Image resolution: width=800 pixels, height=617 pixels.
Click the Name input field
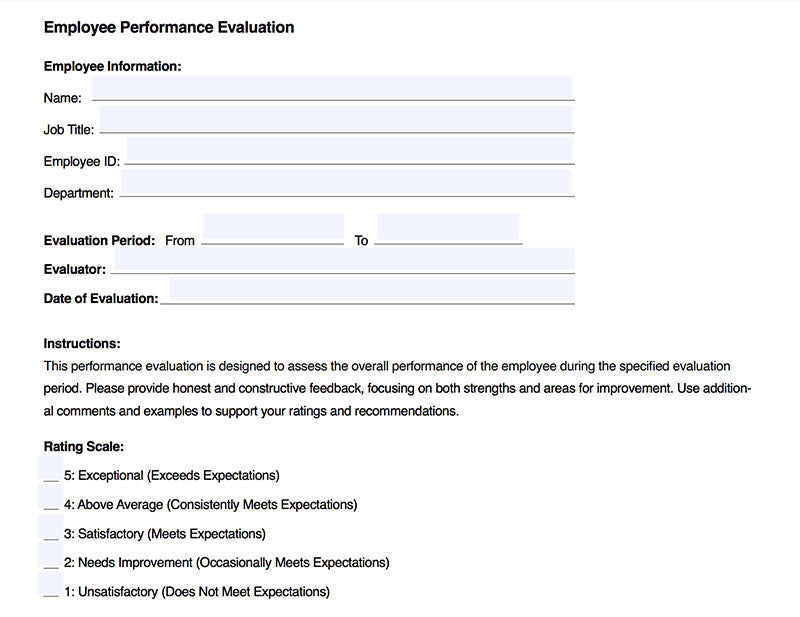click(332, 88)
